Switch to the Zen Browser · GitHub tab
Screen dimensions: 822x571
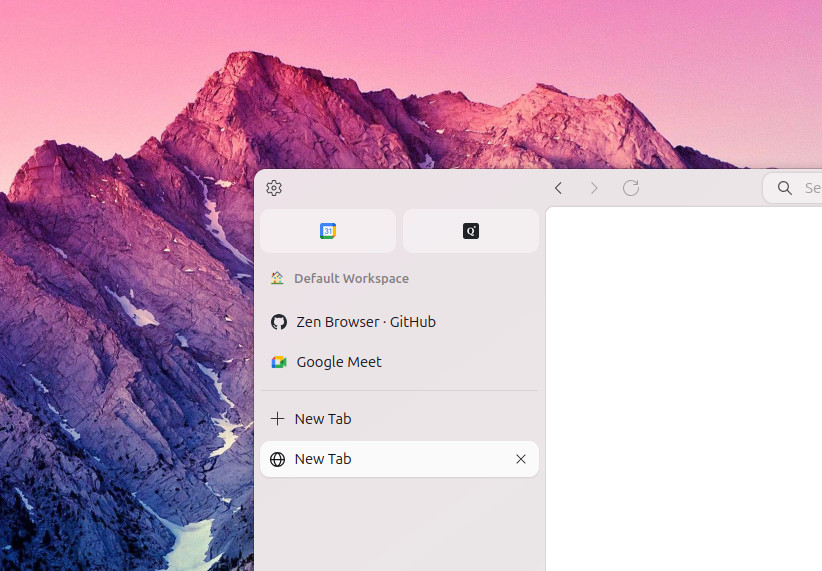tap(399, 322)
